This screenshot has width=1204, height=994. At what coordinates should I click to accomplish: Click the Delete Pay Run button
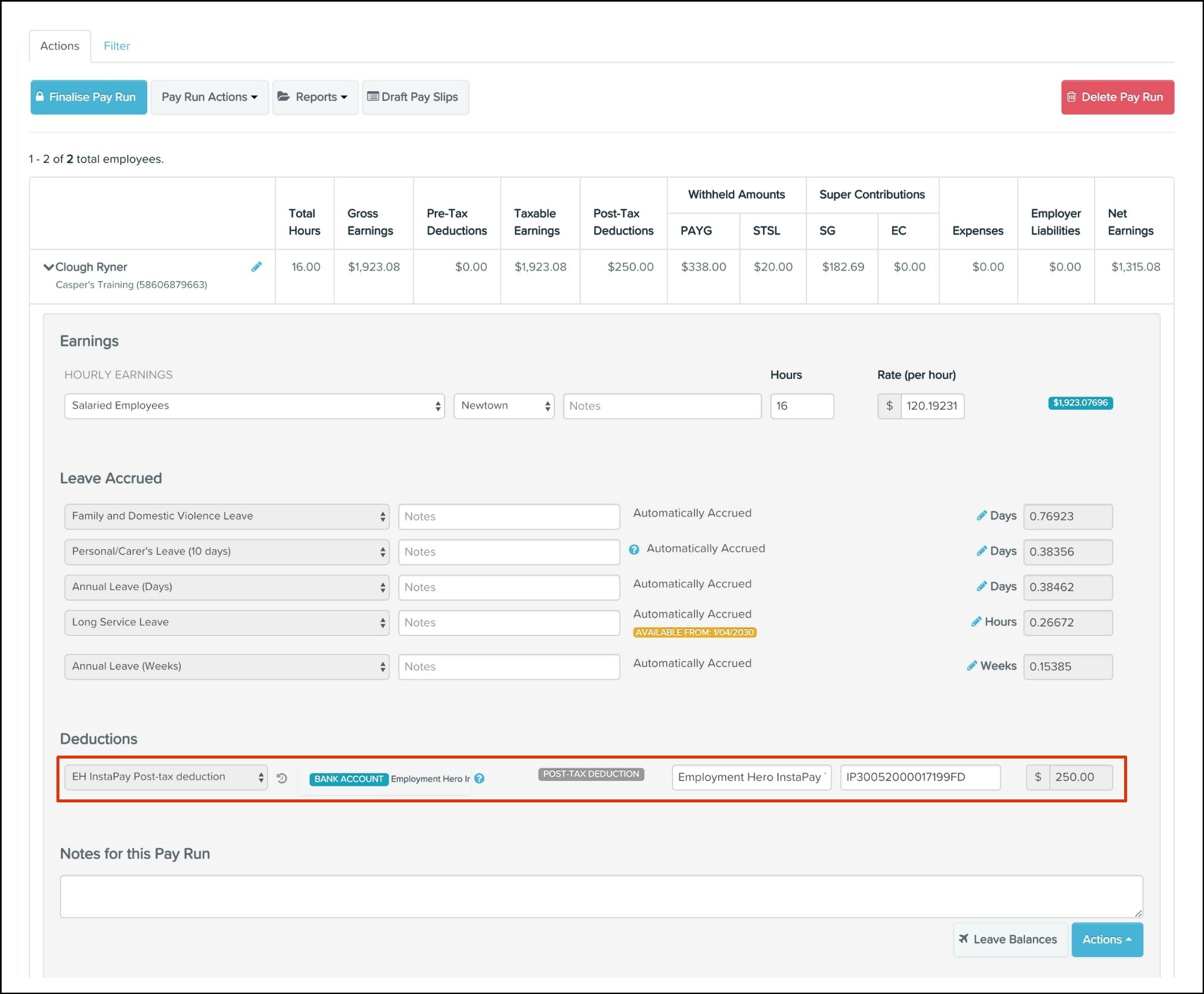[x=1116, y=97]
